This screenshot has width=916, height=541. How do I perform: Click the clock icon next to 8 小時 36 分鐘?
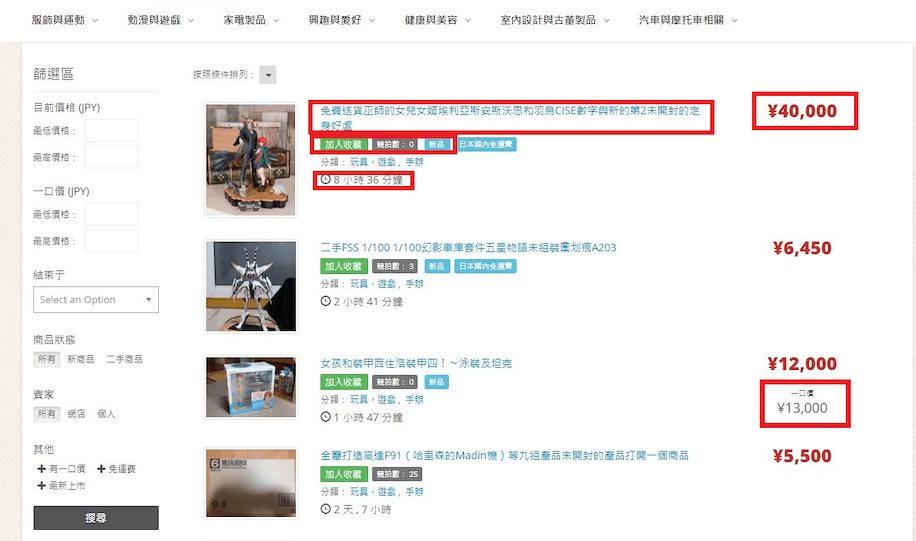coord(325,179)
